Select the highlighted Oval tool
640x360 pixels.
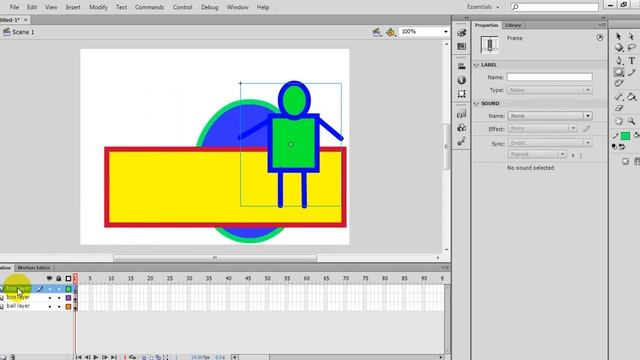tap(619, 73)
